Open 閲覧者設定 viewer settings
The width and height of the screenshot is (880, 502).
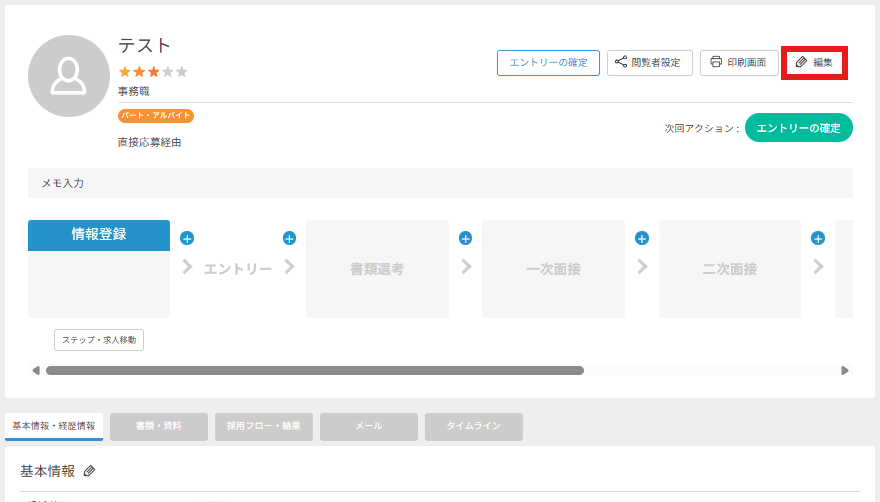(x=649, y=63)
